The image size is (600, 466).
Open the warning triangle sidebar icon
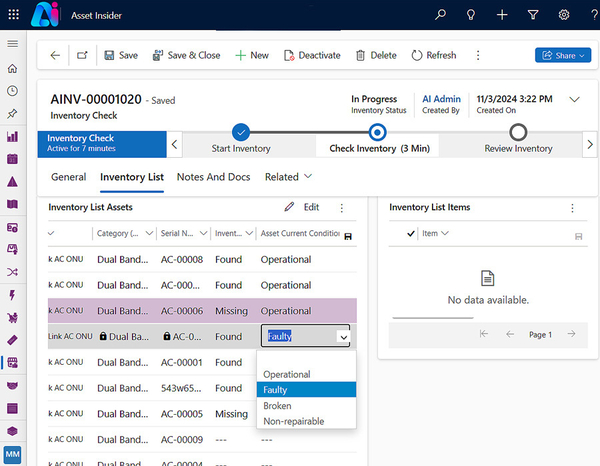pos(12,181)
